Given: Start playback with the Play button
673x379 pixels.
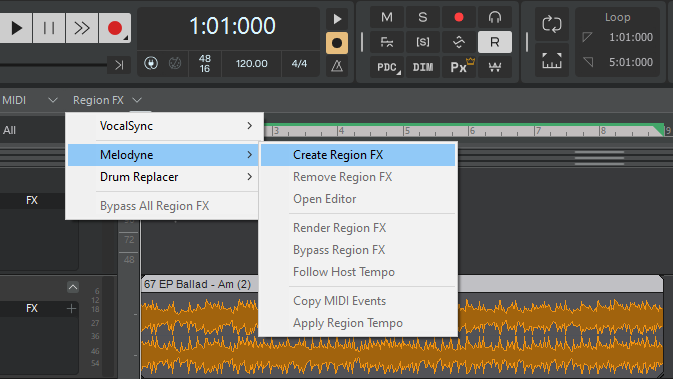Looking at the screenshot, I should coord(16,28).
